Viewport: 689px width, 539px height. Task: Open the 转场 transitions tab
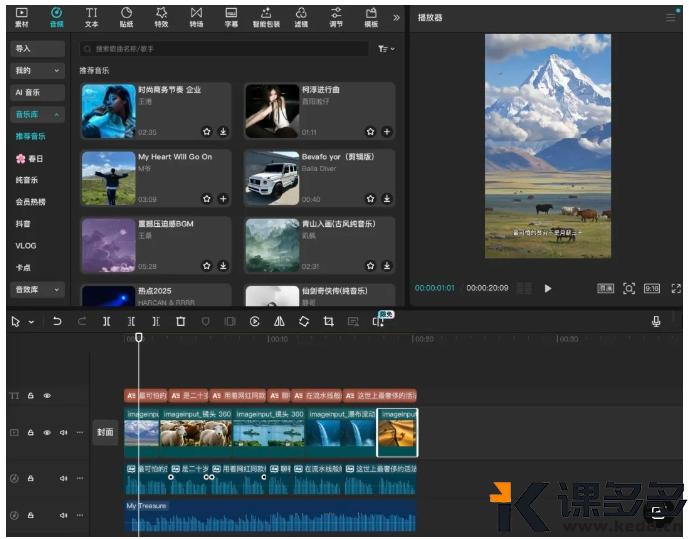pyautogui.click(x=196, y=16)
